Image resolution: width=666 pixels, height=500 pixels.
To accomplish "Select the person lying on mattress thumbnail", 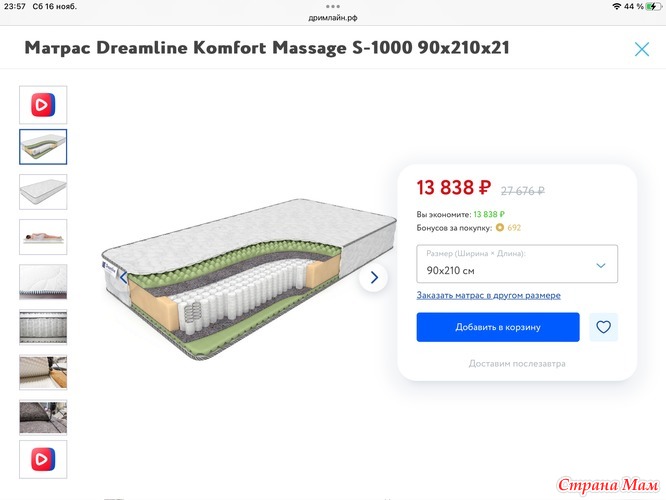I will pos(43,237).
